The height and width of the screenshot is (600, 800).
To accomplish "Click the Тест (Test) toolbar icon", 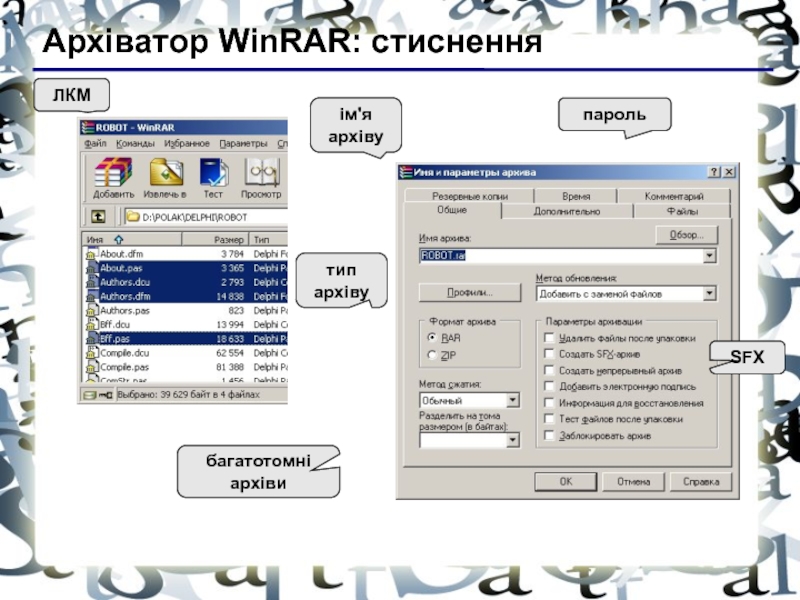I will 213,172.
